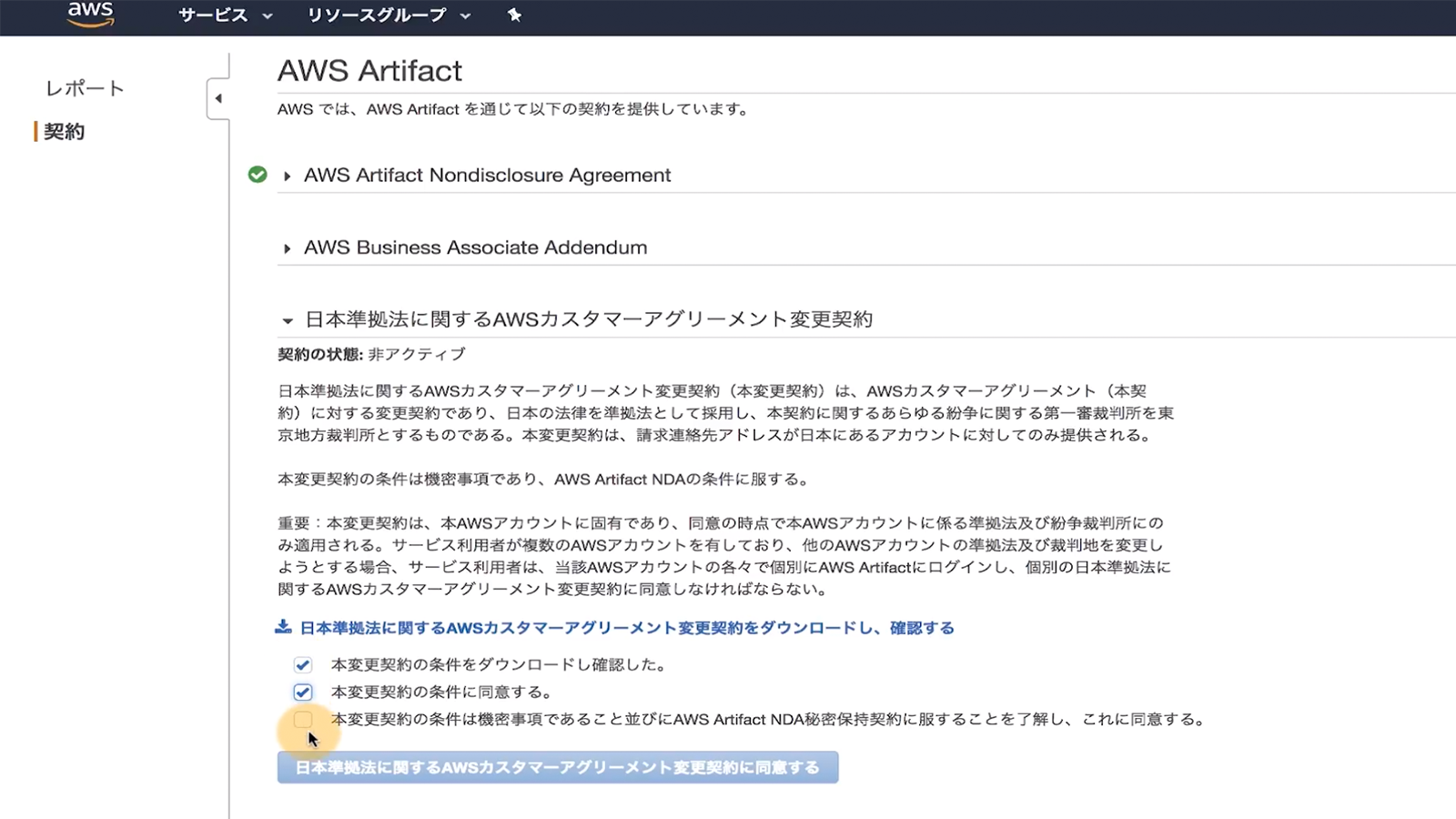The height and width of the screenshot is (819, 1456).
Task: Click 契約の状態: 非アクティブ status text
Action: 371,354
